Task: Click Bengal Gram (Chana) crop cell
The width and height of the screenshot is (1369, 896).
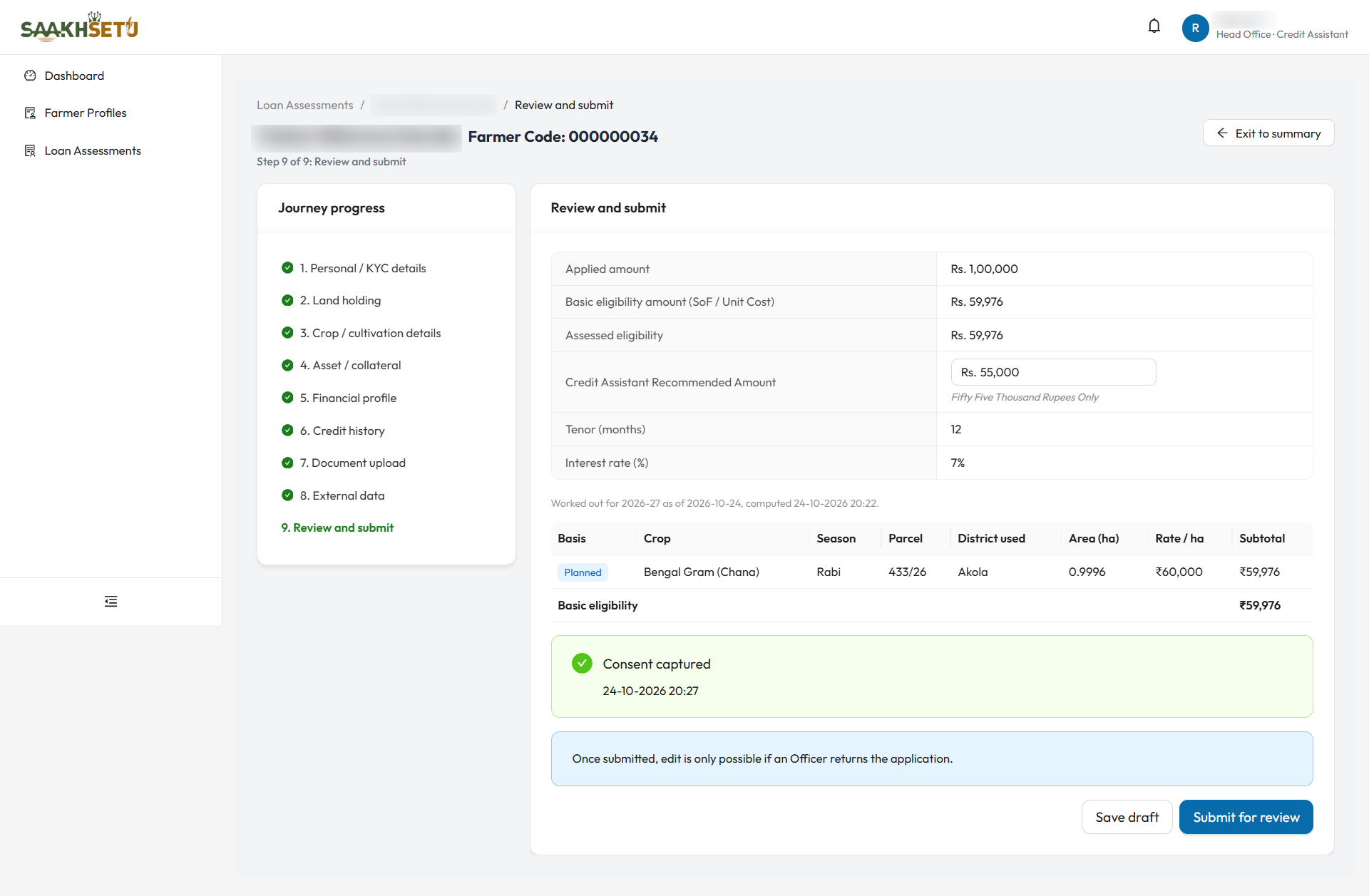Action: pyautogui.click(x=701, y=572)
